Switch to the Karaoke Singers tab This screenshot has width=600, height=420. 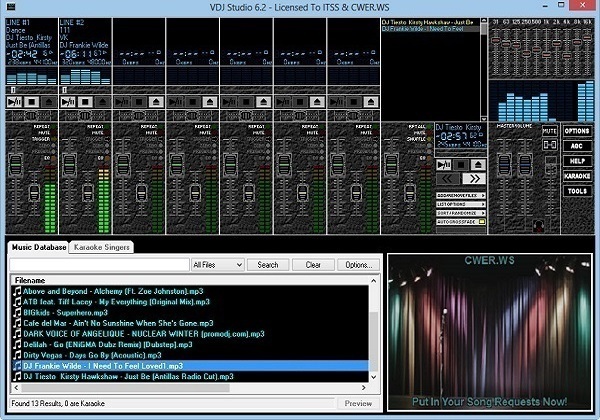tap(102, 247)
